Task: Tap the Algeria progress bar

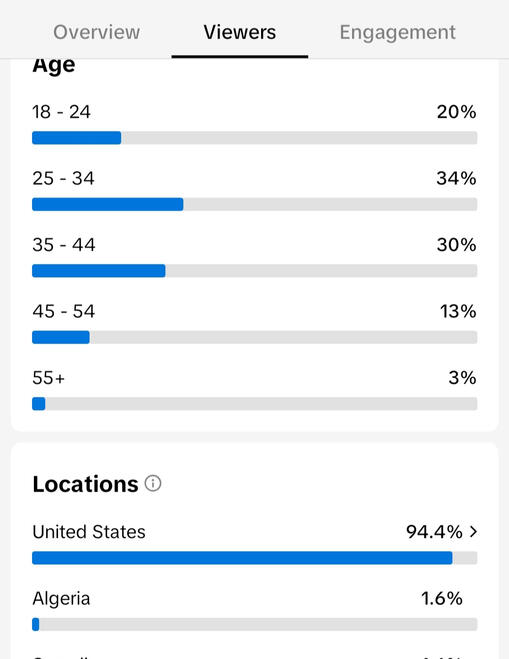Action: (x=255, y=624)
